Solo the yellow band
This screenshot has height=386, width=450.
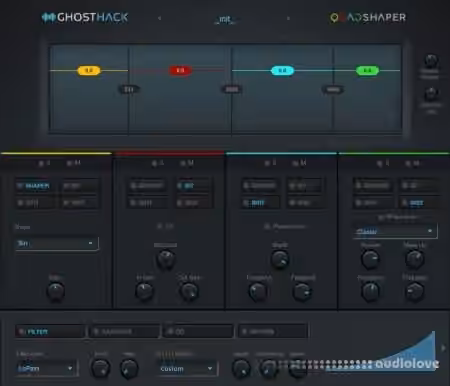[45, 163]
